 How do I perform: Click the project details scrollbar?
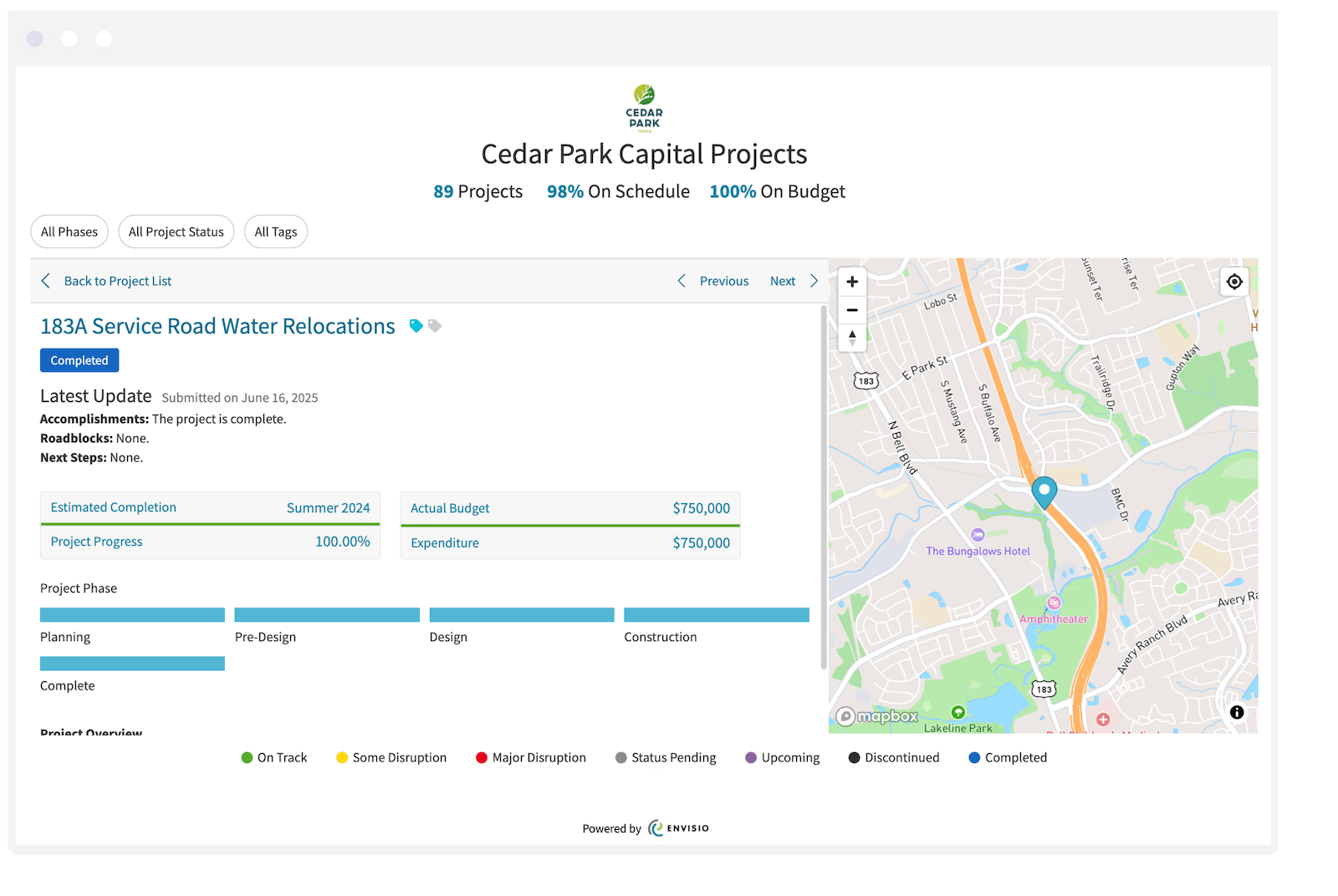(x=823, y=487)
